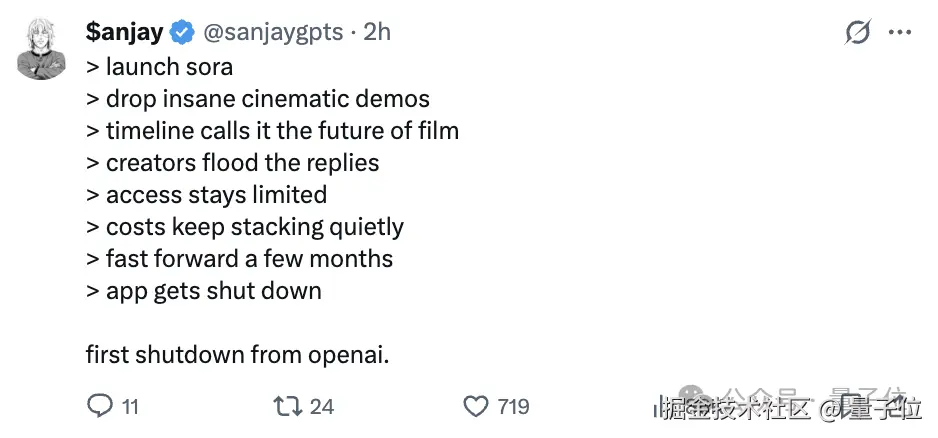Viewport: 938px width, 438px height.
Task: Click the 掘金技术社区 watermark text
Action: [735, 409]
